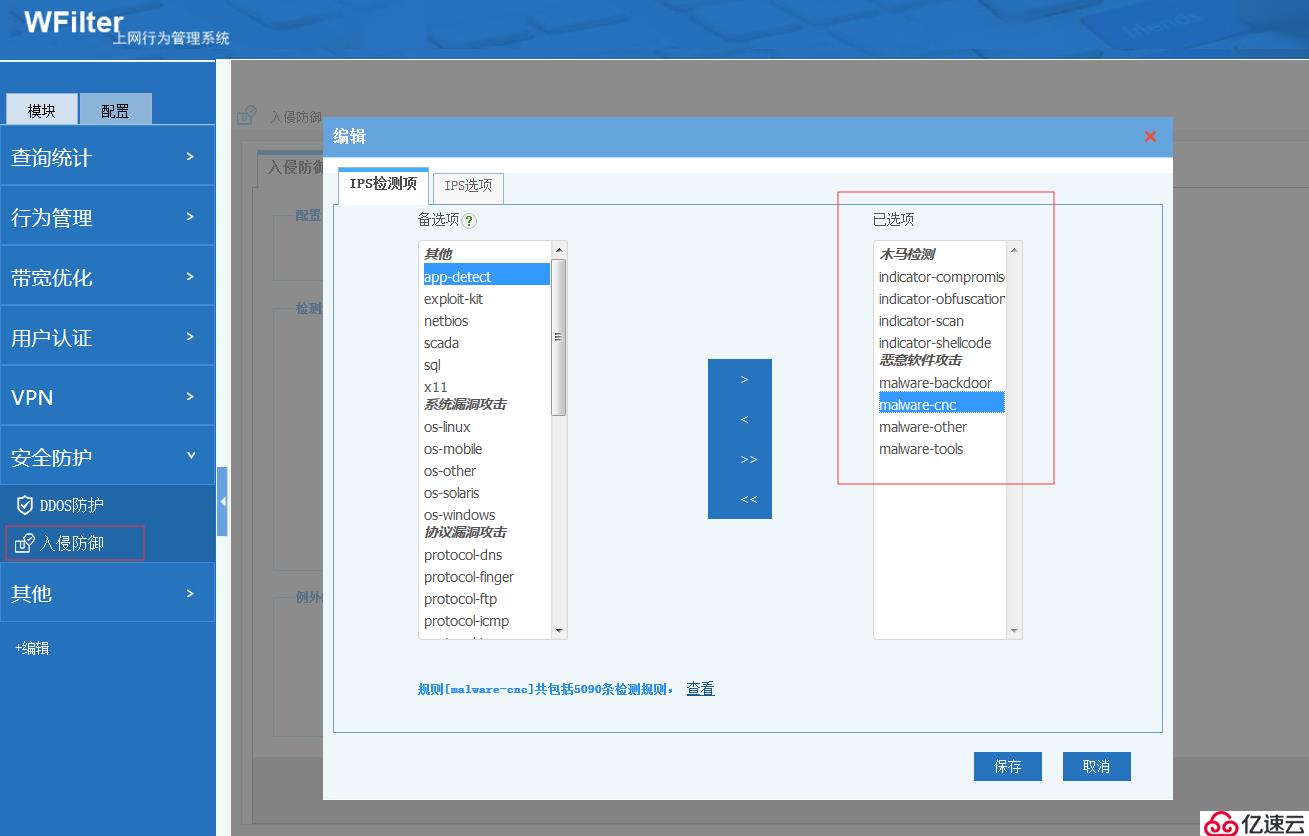Image resolution: width=1309 pixels, height=836 pixels.
Task: Select x11 in available list
Action: pos(486,387)
